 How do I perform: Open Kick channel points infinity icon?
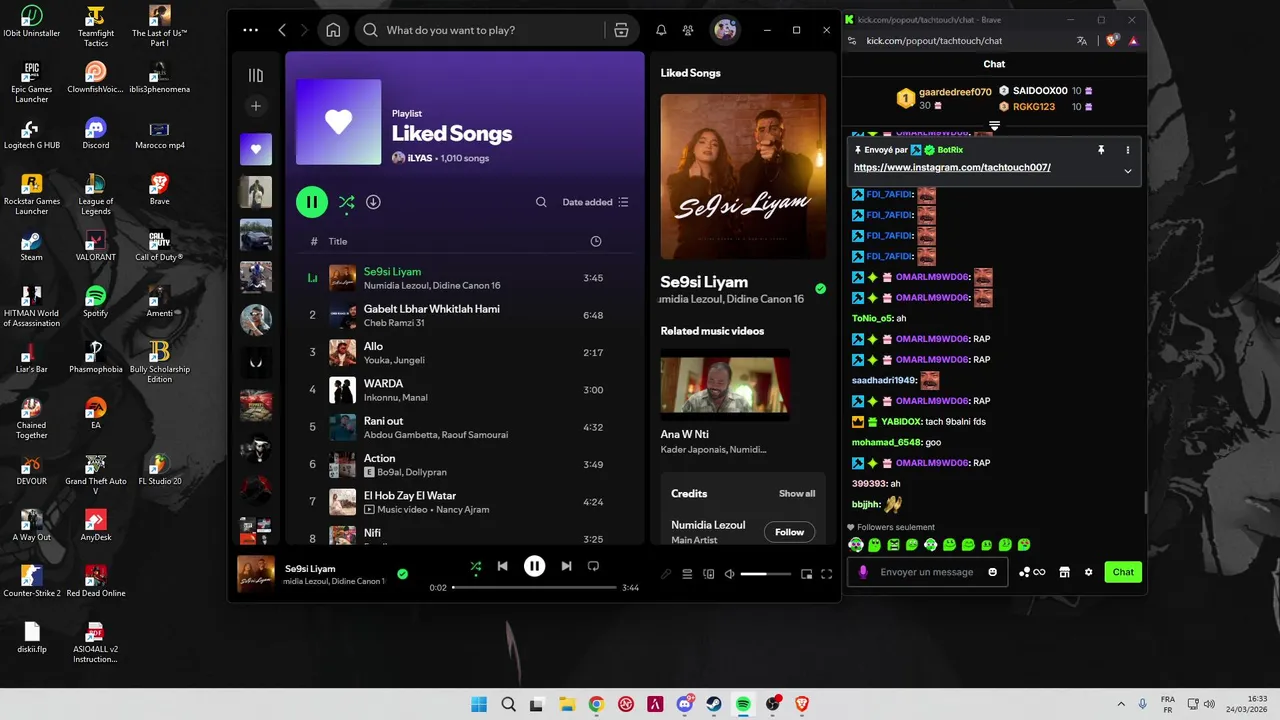pos(1032,572)
